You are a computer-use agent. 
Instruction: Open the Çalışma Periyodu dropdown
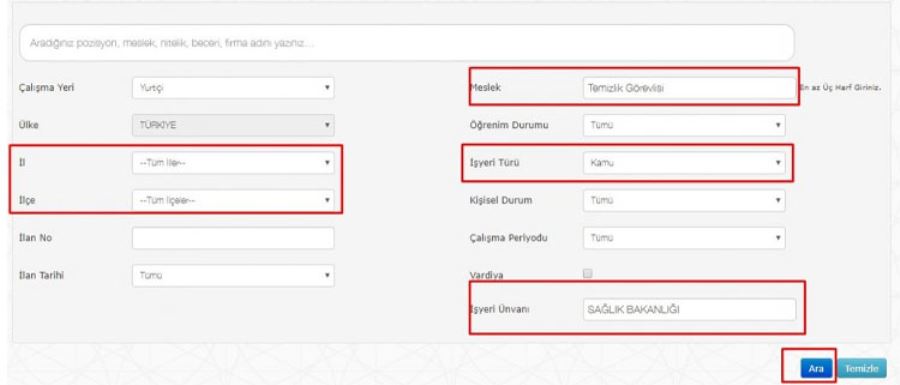pyautogui.click(x=684, y=238)
